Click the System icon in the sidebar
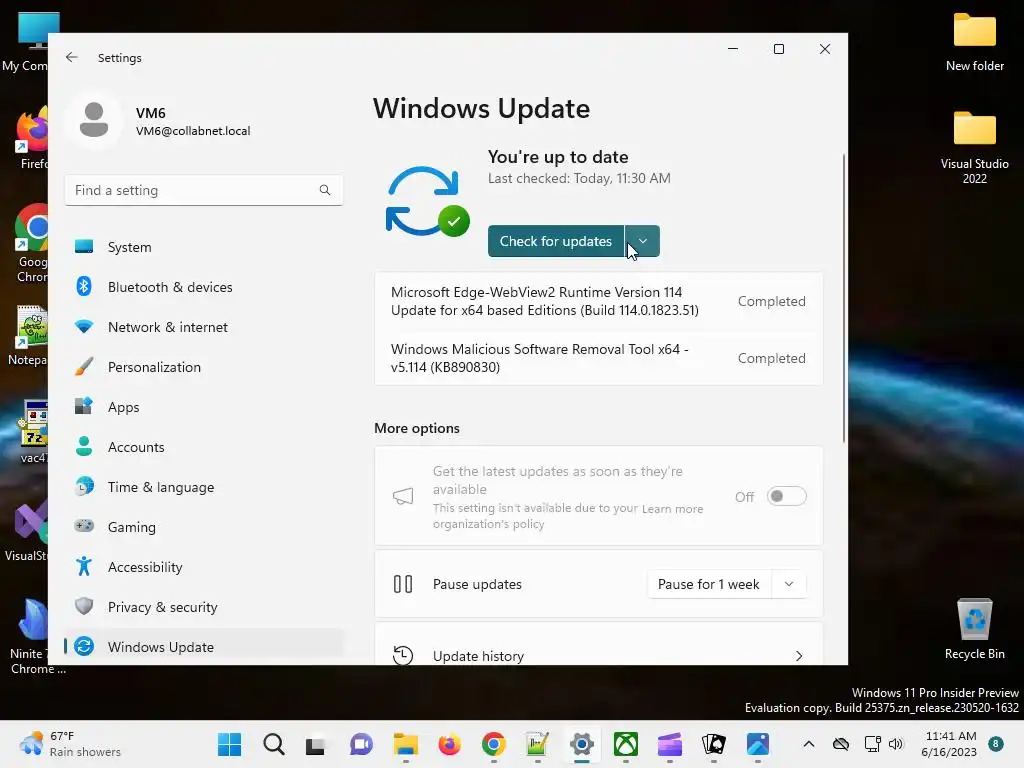The width and height of the screenshot is (1024, 768). pos(84,247)
